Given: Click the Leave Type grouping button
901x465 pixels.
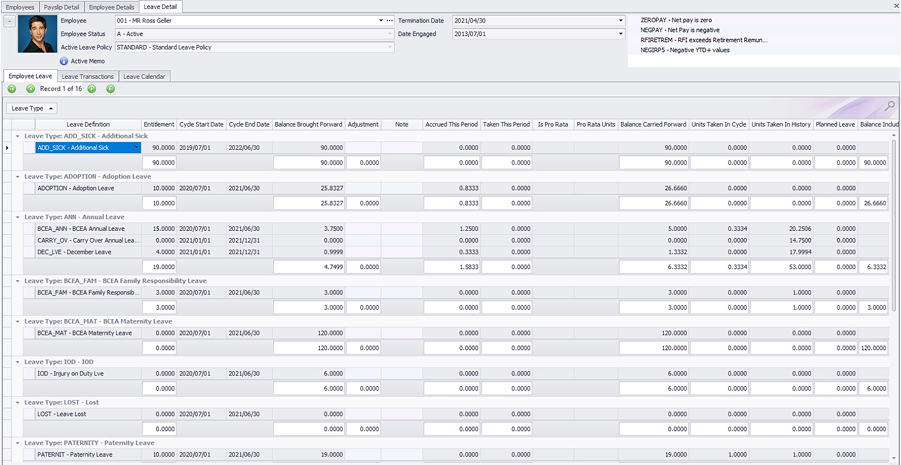Looking at the screenshot, I should [x=31, y=107].
